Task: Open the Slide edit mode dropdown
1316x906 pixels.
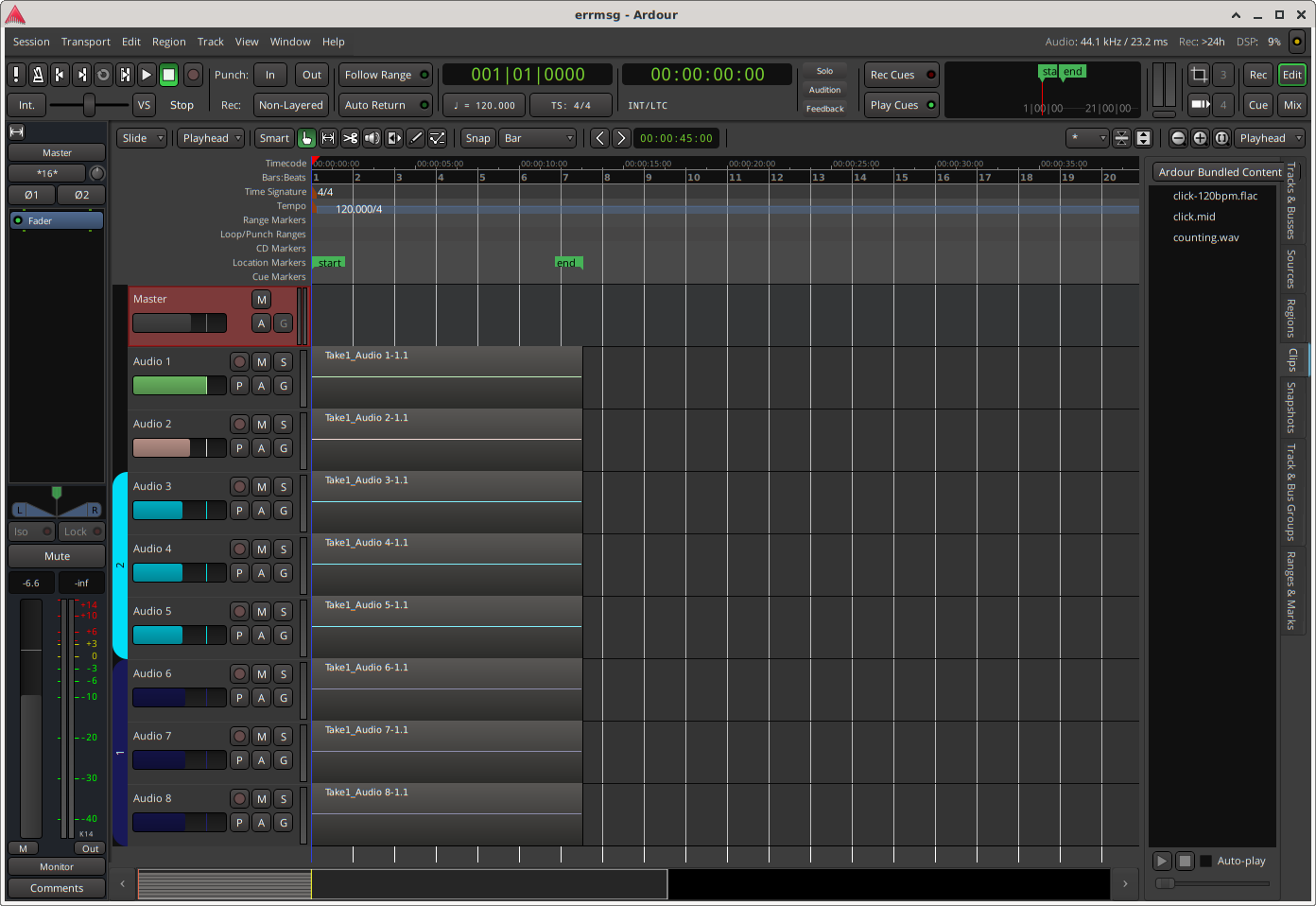Action: pyautogui.click(x=143, y=138)
